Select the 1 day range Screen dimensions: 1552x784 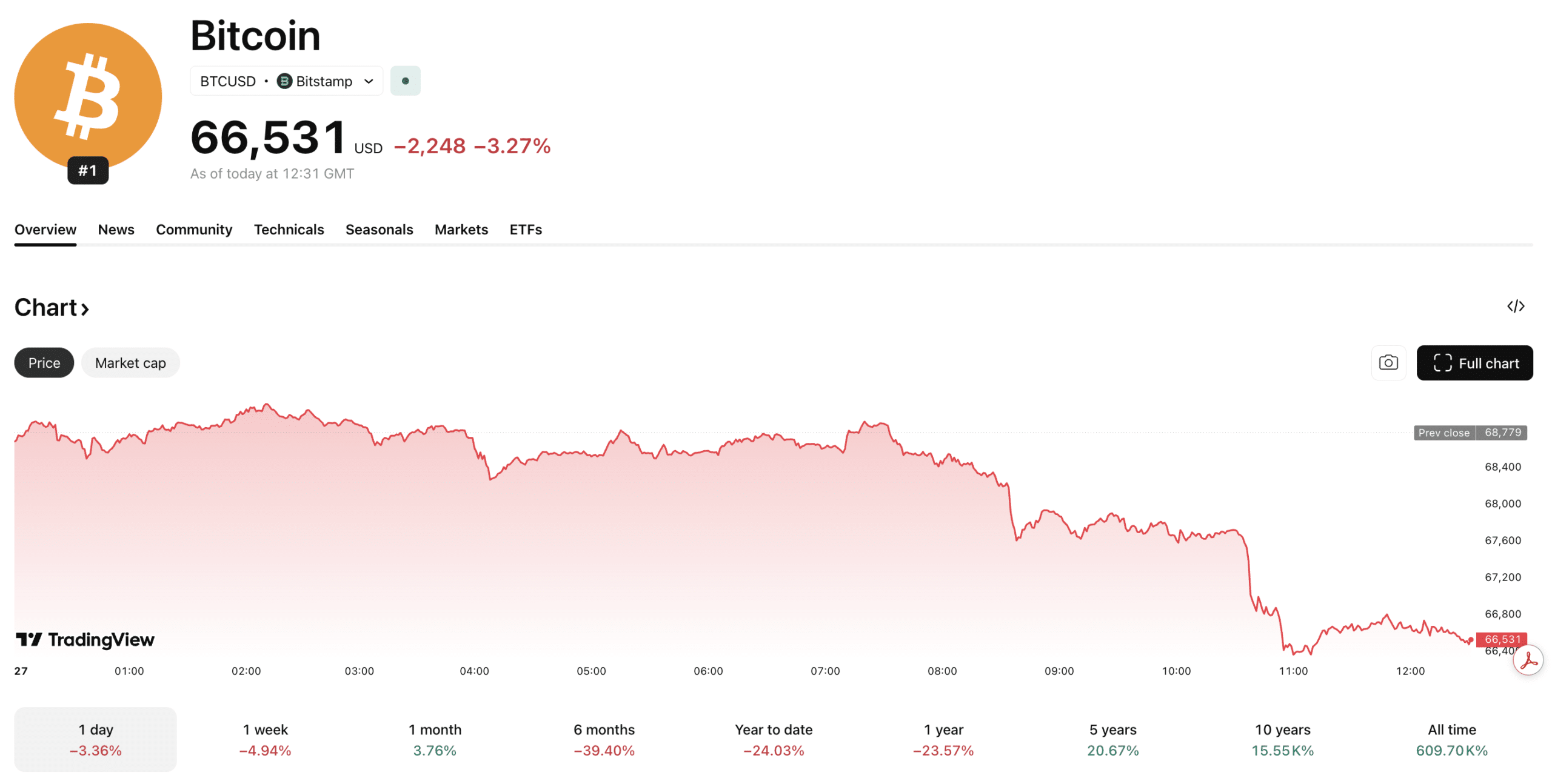pos(95,739)
